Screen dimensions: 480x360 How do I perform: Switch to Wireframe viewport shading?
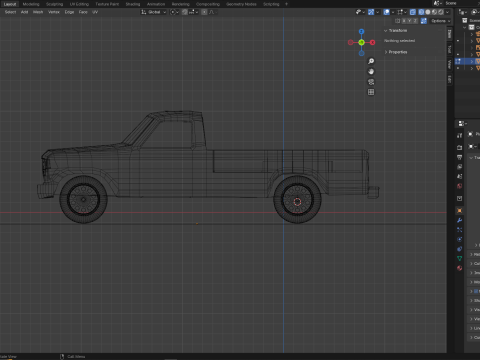[x=421, y=12]
